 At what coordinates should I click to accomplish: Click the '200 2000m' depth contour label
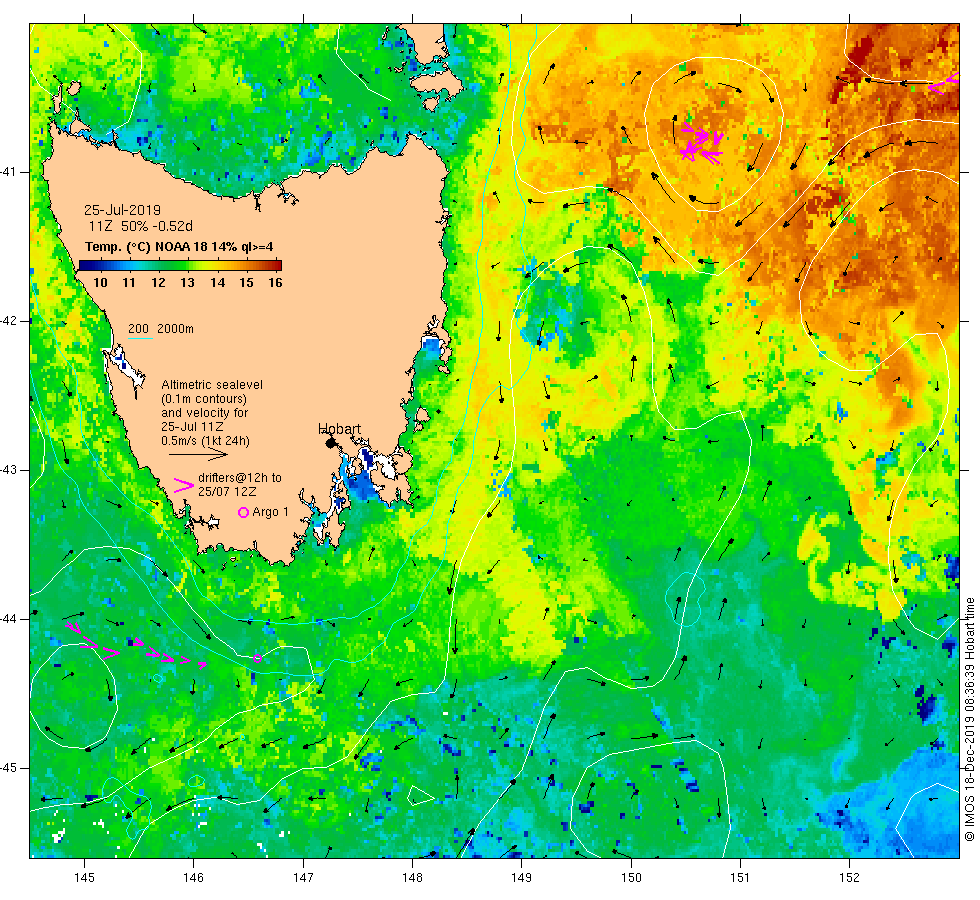[x=161, y=329]
